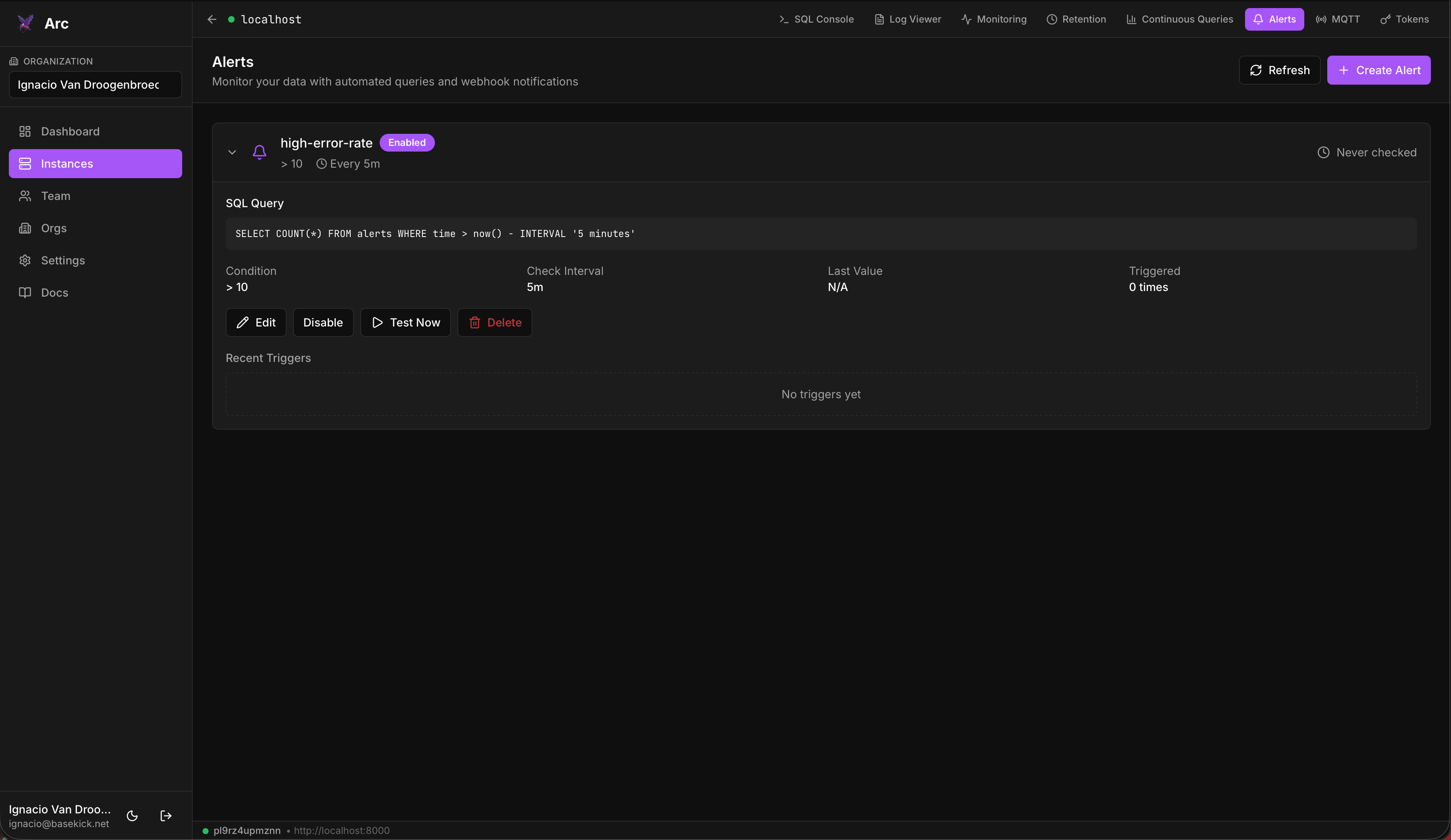1451x840 pixels.
Task: Click the Retention clock icon
Action: click(1052, 20)
